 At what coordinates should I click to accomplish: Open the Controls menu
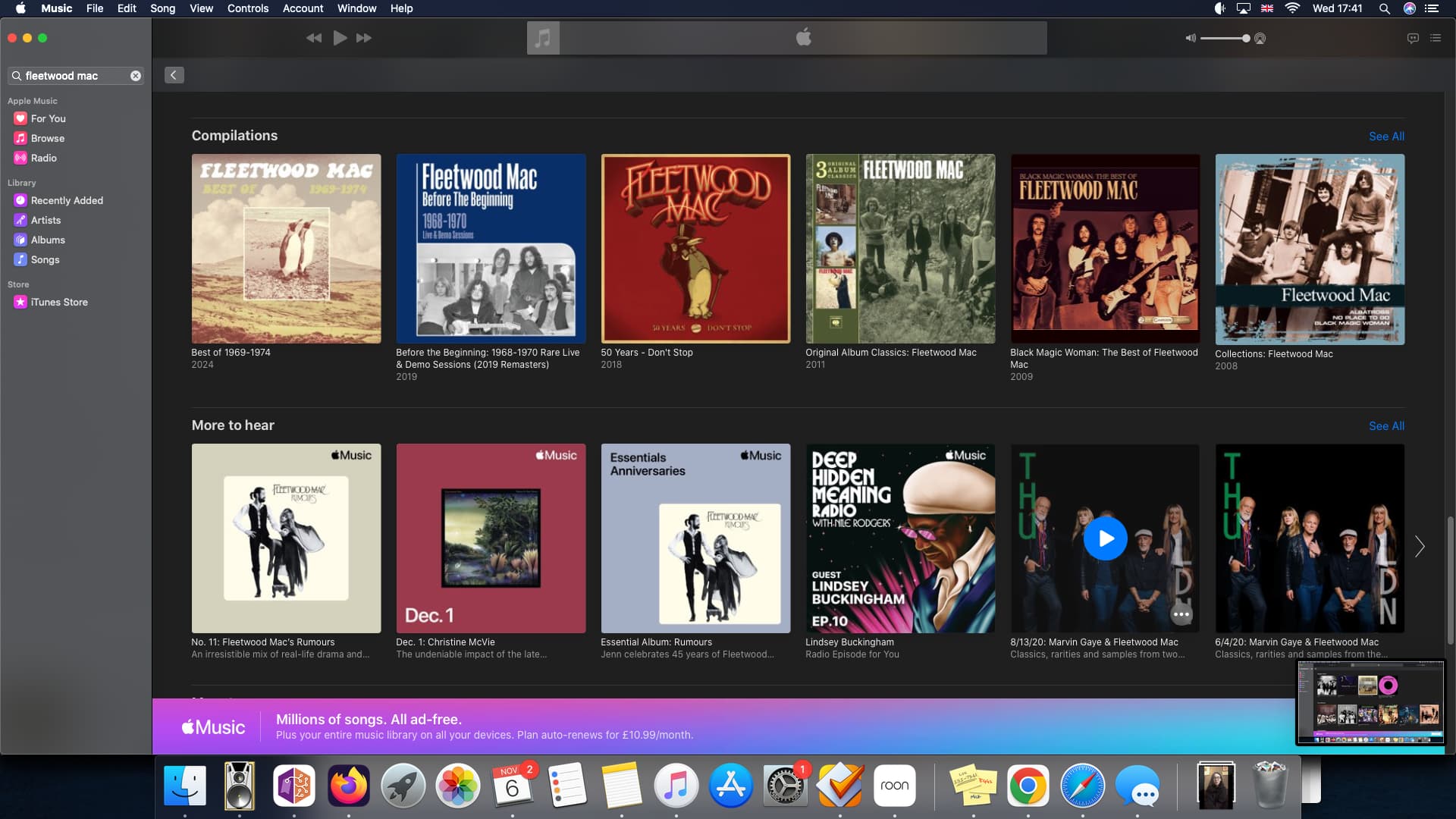pos(248,8)
